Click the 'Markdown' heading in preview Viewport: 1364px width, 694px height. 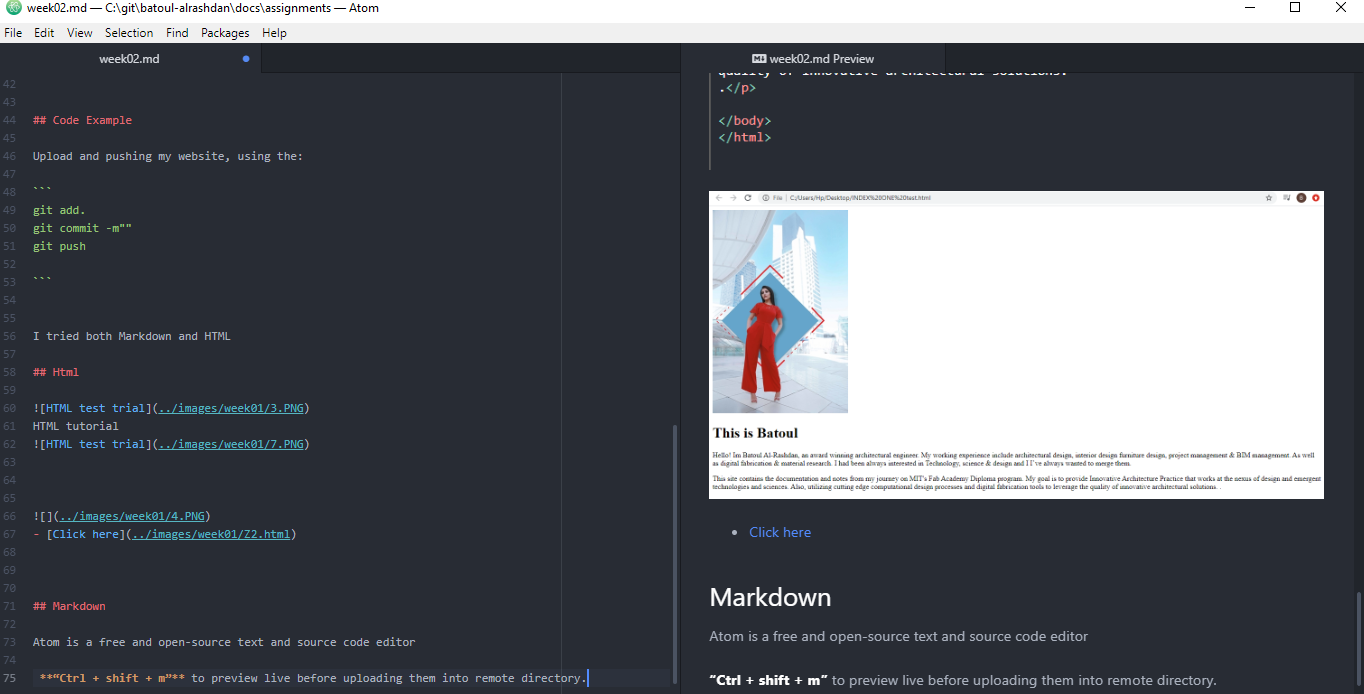coord(770,597)
